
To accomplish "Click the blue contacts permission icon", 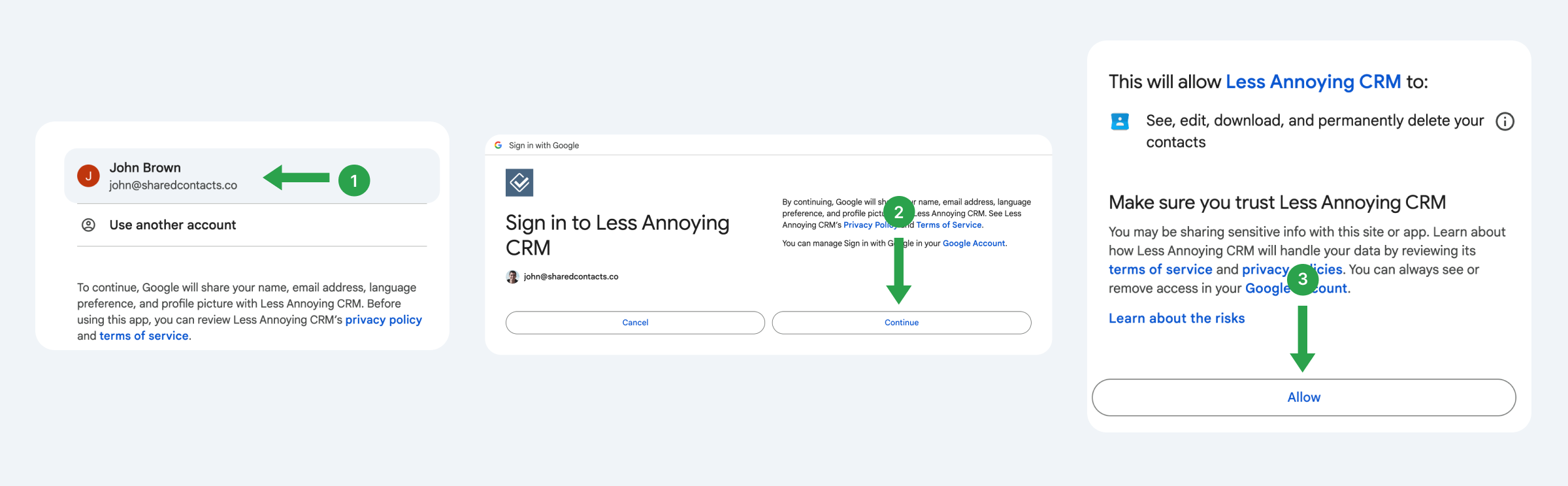I will coord(1120,121).
